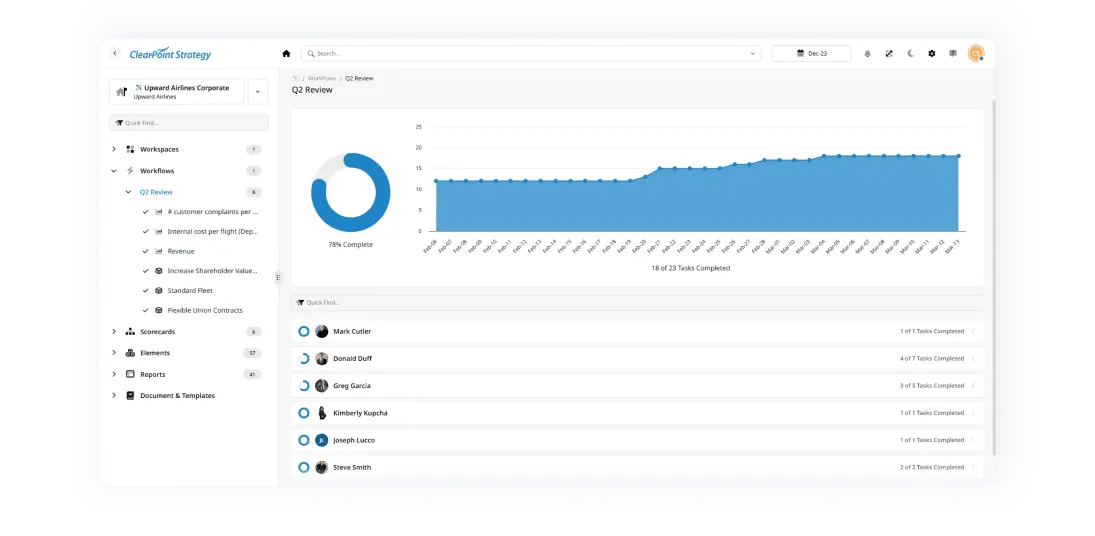Click Donald Duff's progress ring
1095x536 pixels.
304,359
